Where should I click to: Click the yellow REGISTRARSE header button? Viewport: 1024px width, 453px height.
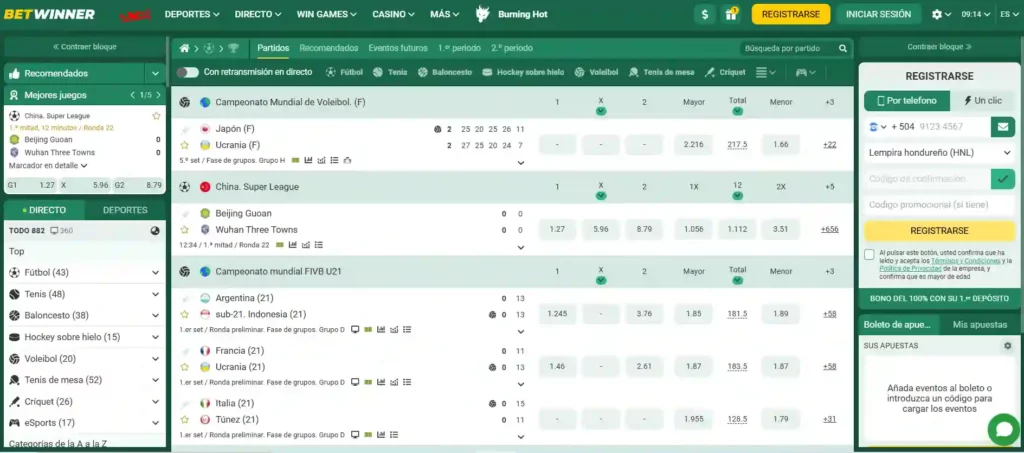point(791,14)
